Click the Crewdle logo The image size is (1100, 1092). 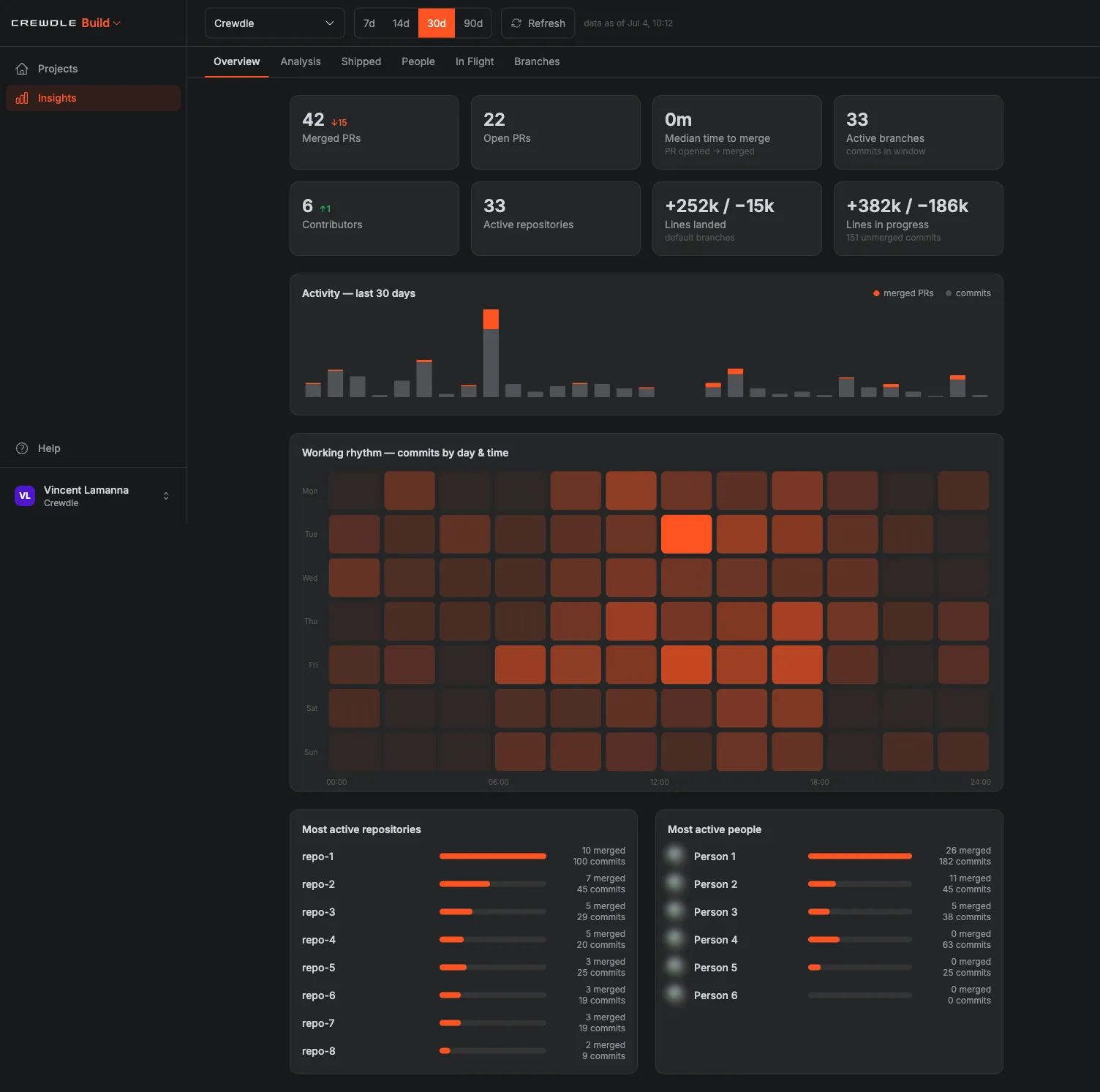click(x=44, y=23)
